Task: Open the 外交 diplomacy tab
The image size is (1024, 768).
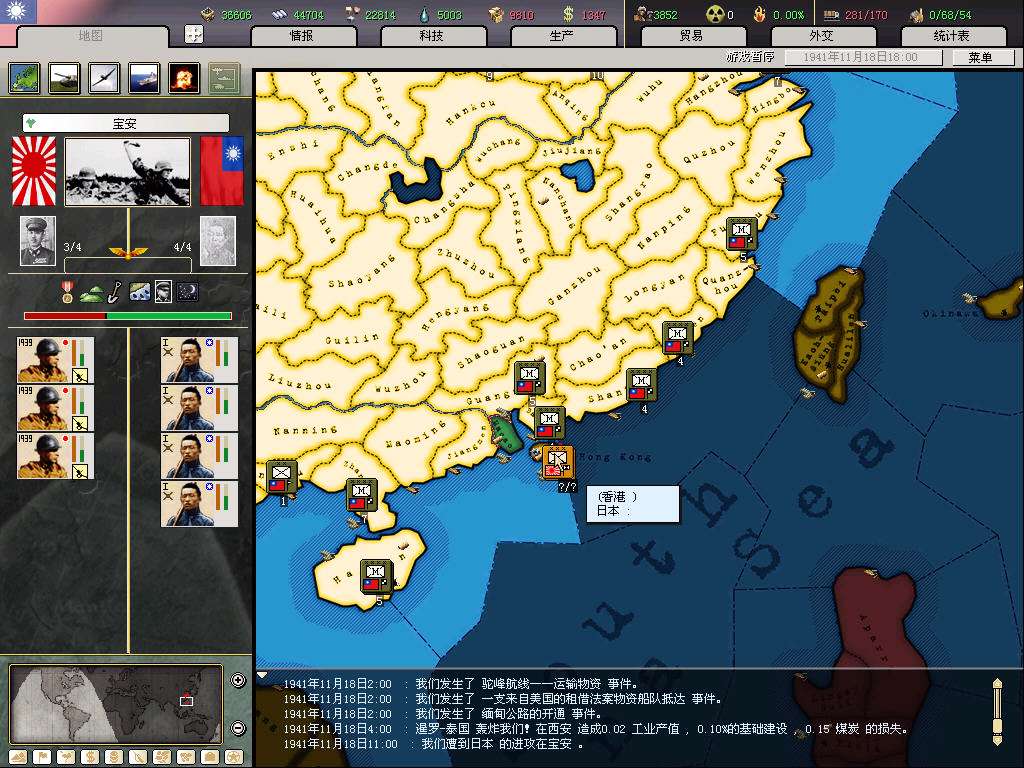Action: [x=822, y=36]
